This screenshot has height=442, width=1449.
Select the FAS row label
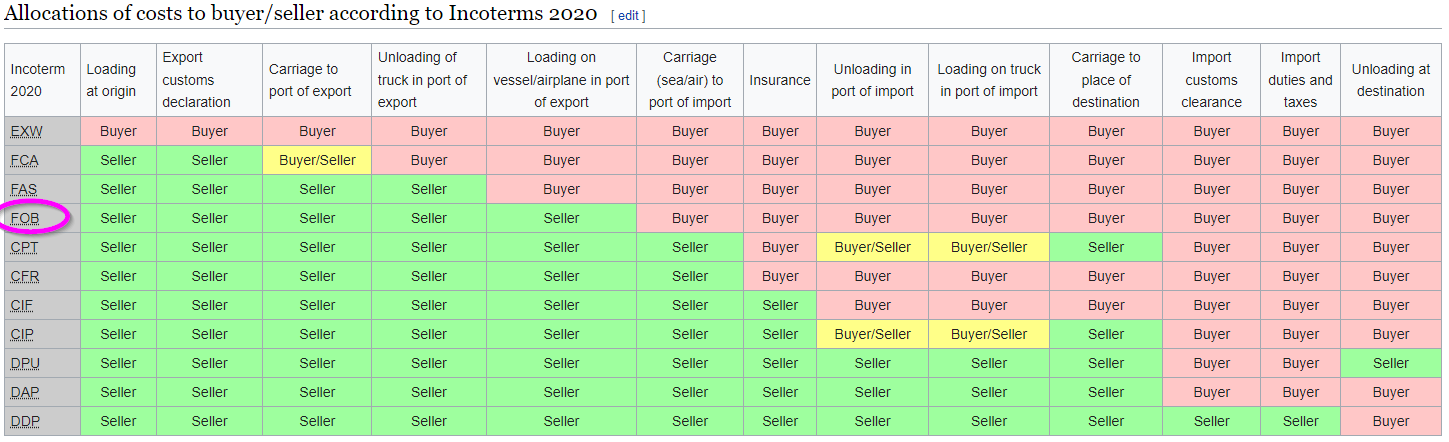(x=25, y=189)
